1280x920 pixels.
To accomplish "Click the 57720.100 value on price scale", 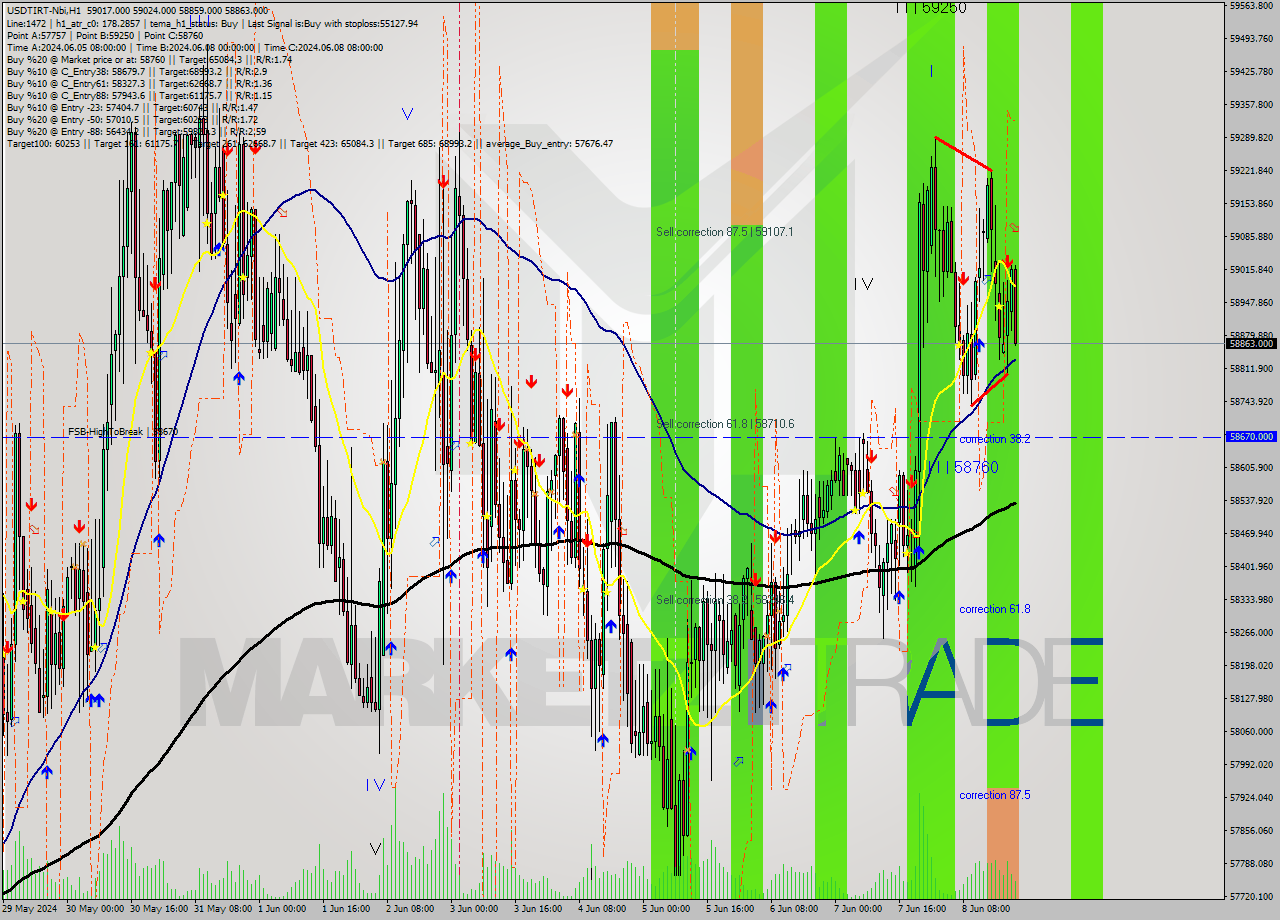I will (1251, 896).
